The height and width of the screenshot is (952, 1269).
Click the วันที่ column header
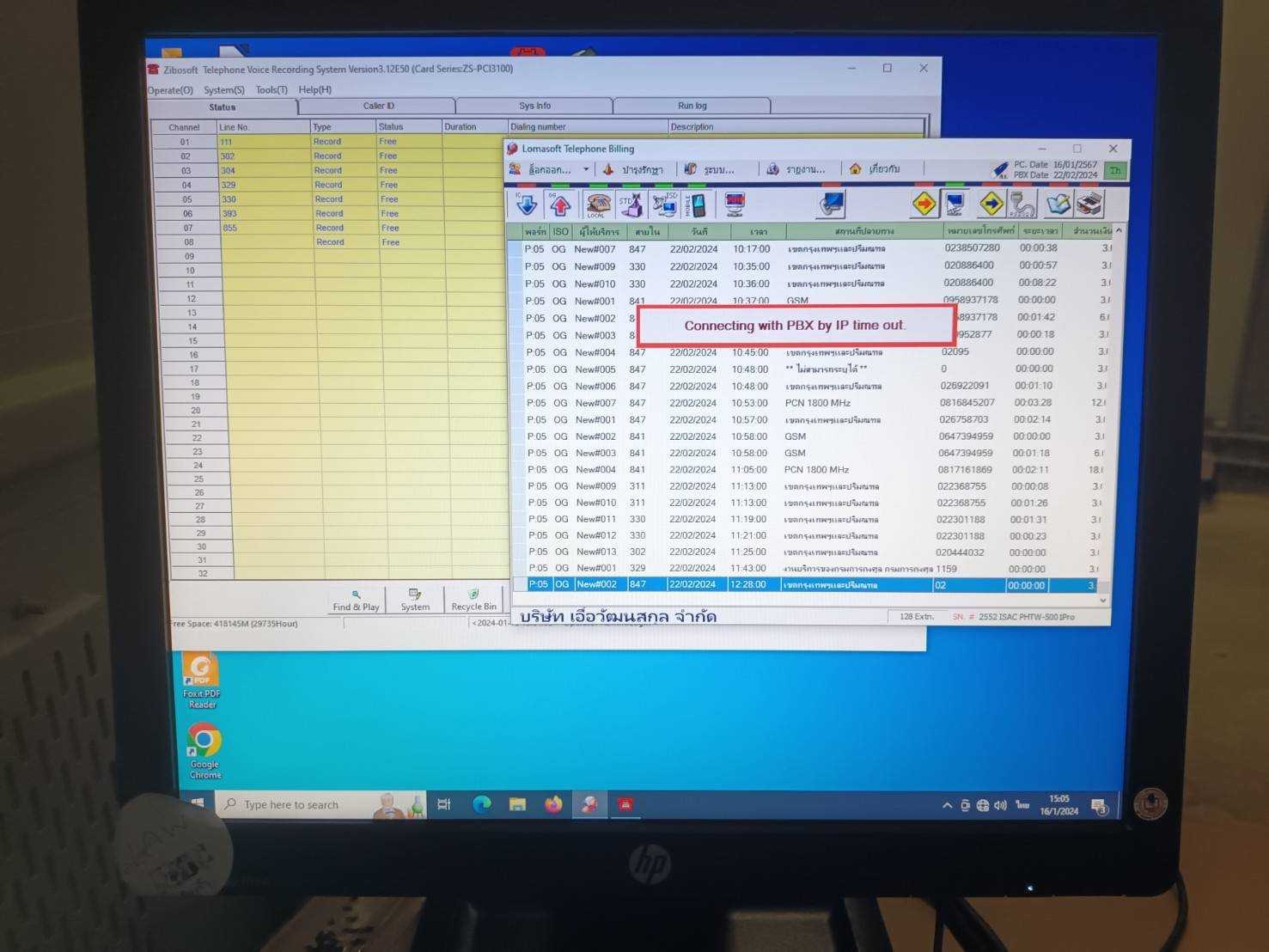pyautogui.click(x=699, y=232)
